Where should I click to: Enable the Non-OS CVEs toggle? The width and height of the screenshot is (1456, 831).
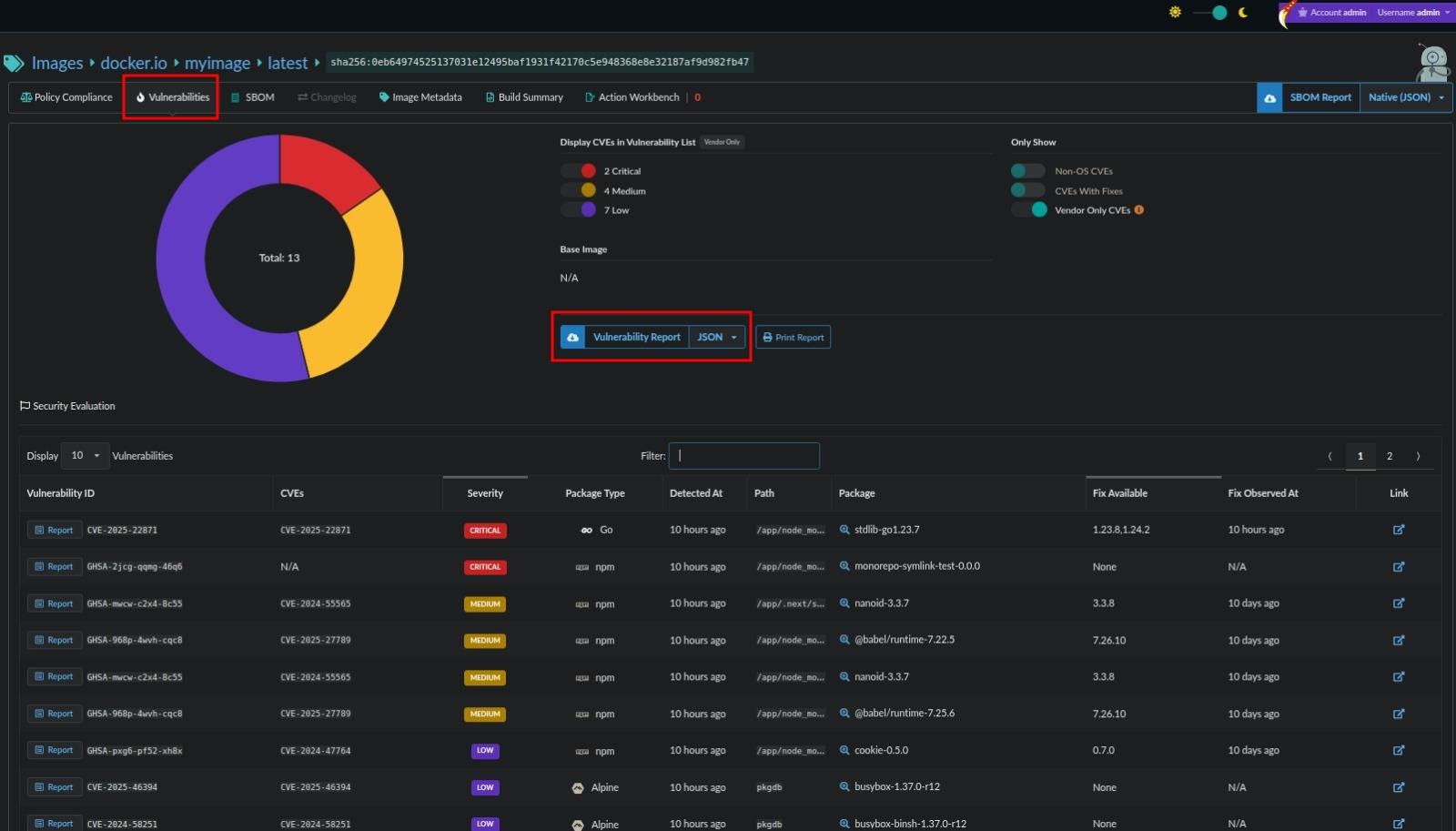point(1027,170)
